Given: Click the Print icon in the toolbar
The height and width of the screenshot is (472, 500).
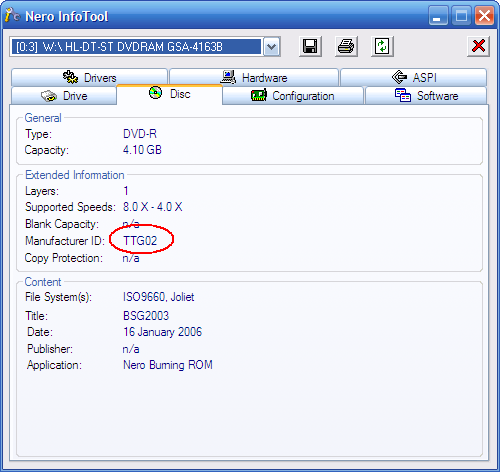Looking at the screenshot, I should point(346,46).
